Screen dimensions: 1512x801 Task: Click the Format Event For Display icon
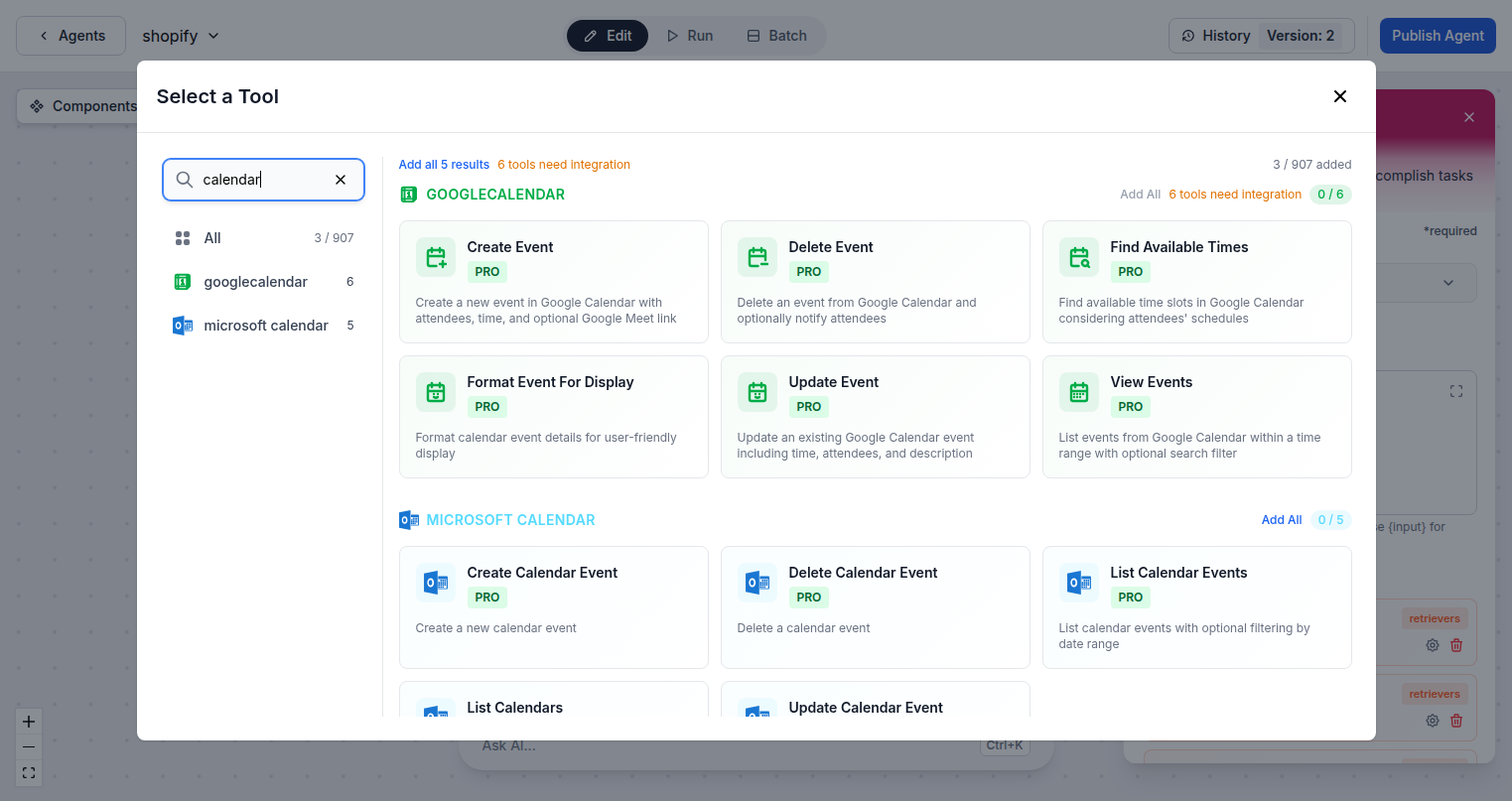[435, 391]
